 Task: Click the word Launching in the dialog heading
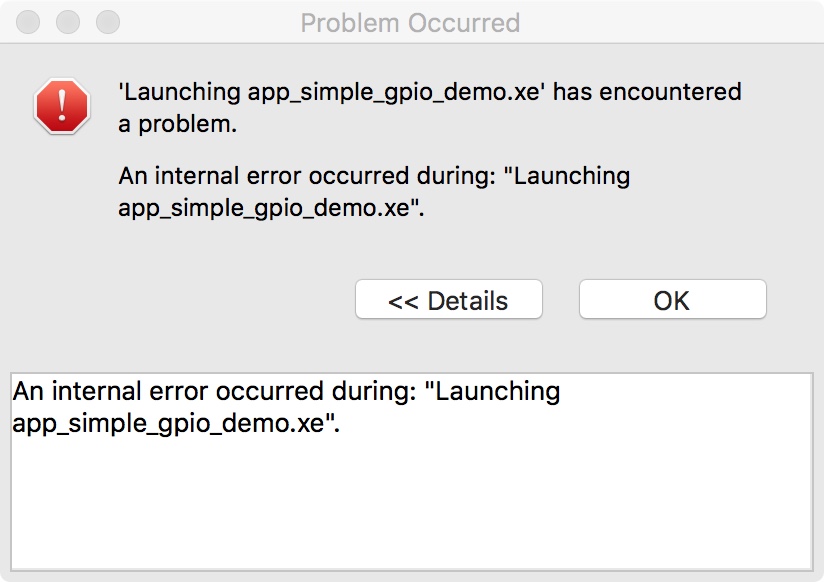182,93
